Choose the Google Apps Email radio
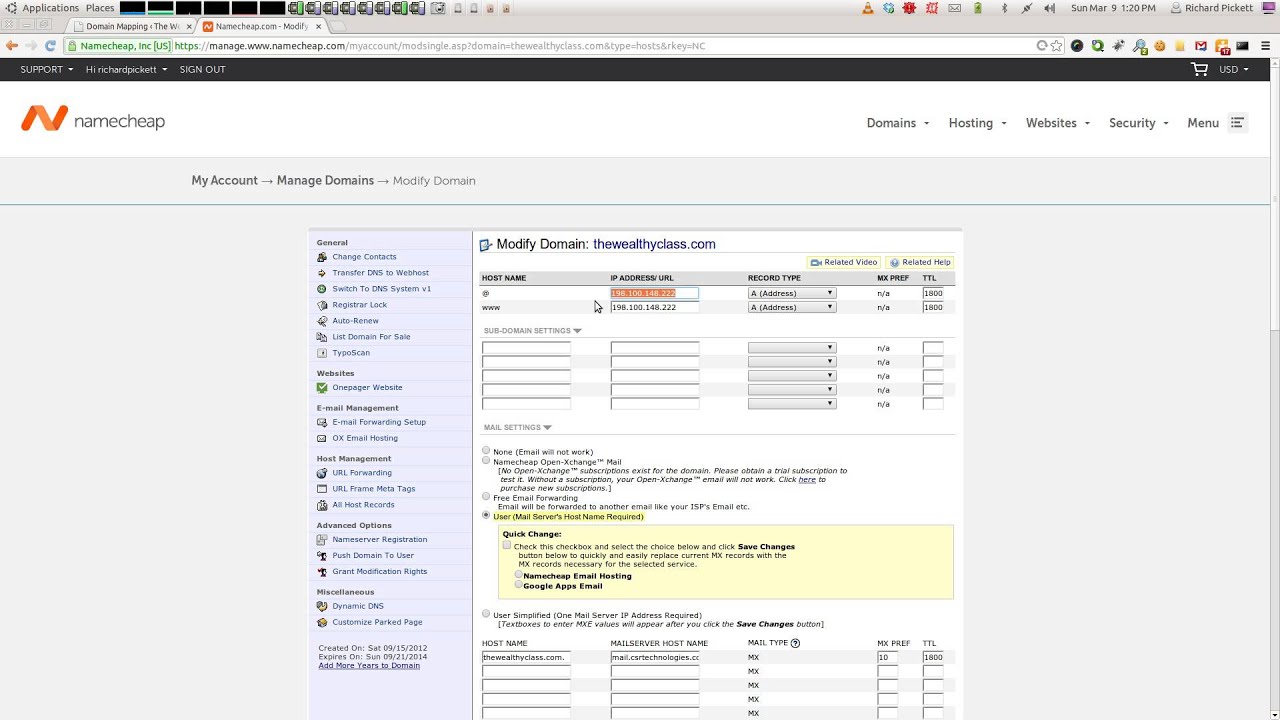Viewport: 1280px width, 720px height. [519, 585]
